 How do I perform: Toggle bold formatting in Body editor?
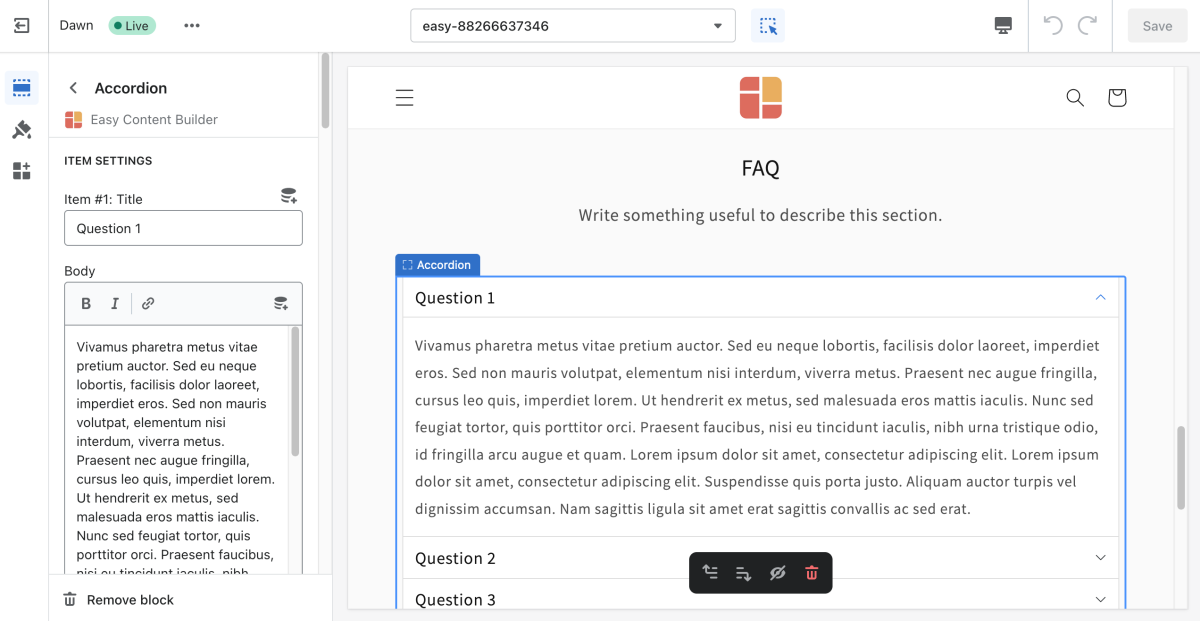coord(86,304)
